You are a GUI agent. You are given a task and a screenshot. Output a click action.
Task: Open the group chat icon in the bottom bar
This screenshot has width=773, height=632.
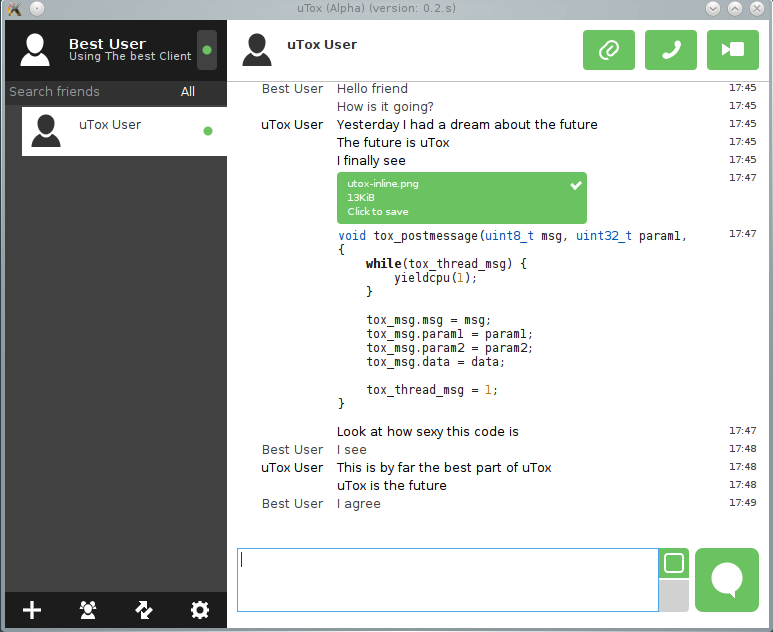point(88,610)
